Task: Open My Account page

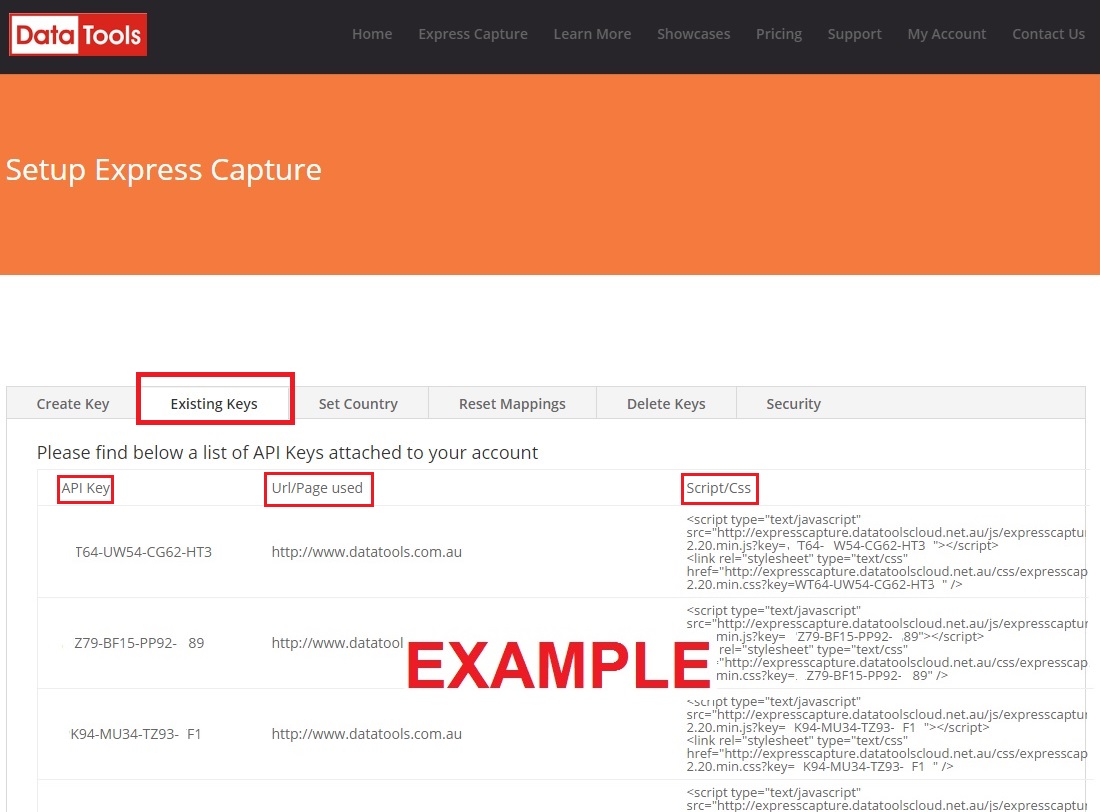Action: 946,34
